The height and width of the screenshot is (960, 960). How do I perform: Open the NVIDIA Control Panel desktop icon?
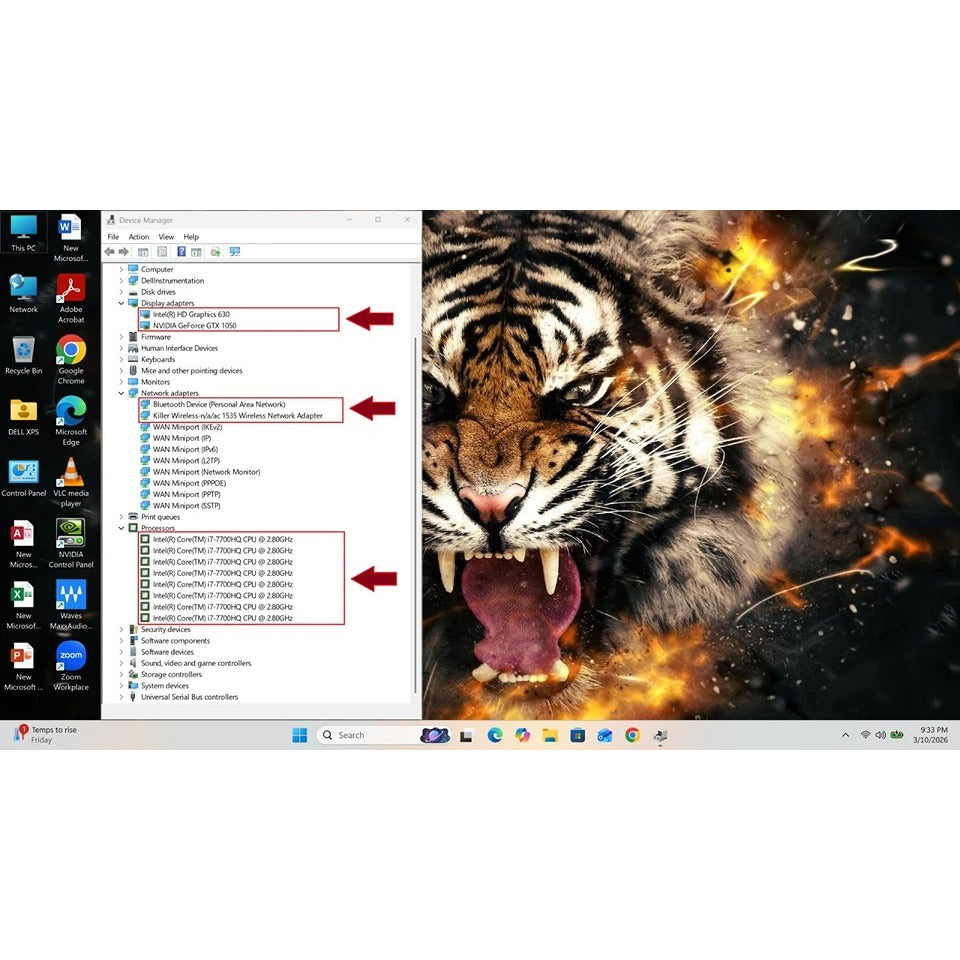tap(71, 542)
